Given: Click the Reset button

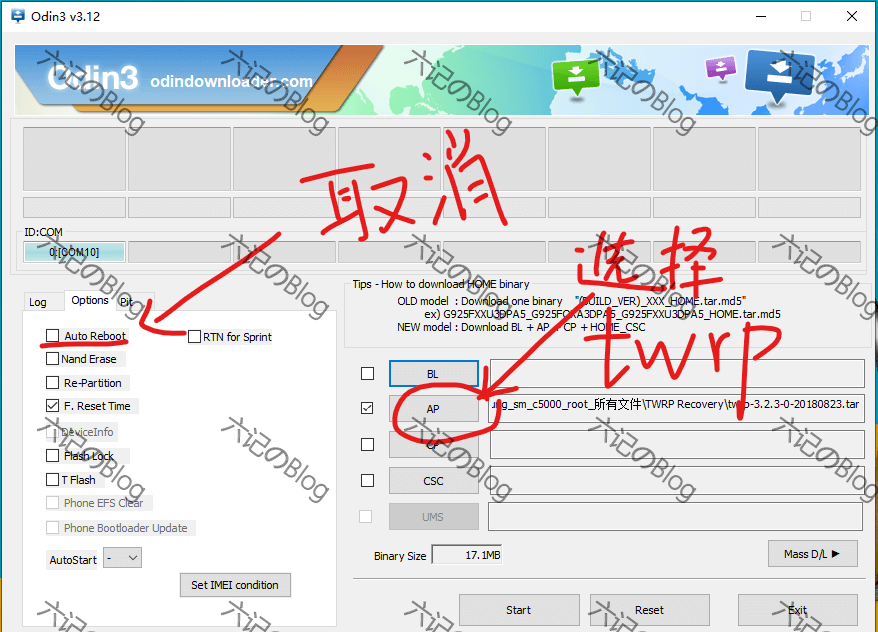Looking at the screenshot, I should (650, 610).
